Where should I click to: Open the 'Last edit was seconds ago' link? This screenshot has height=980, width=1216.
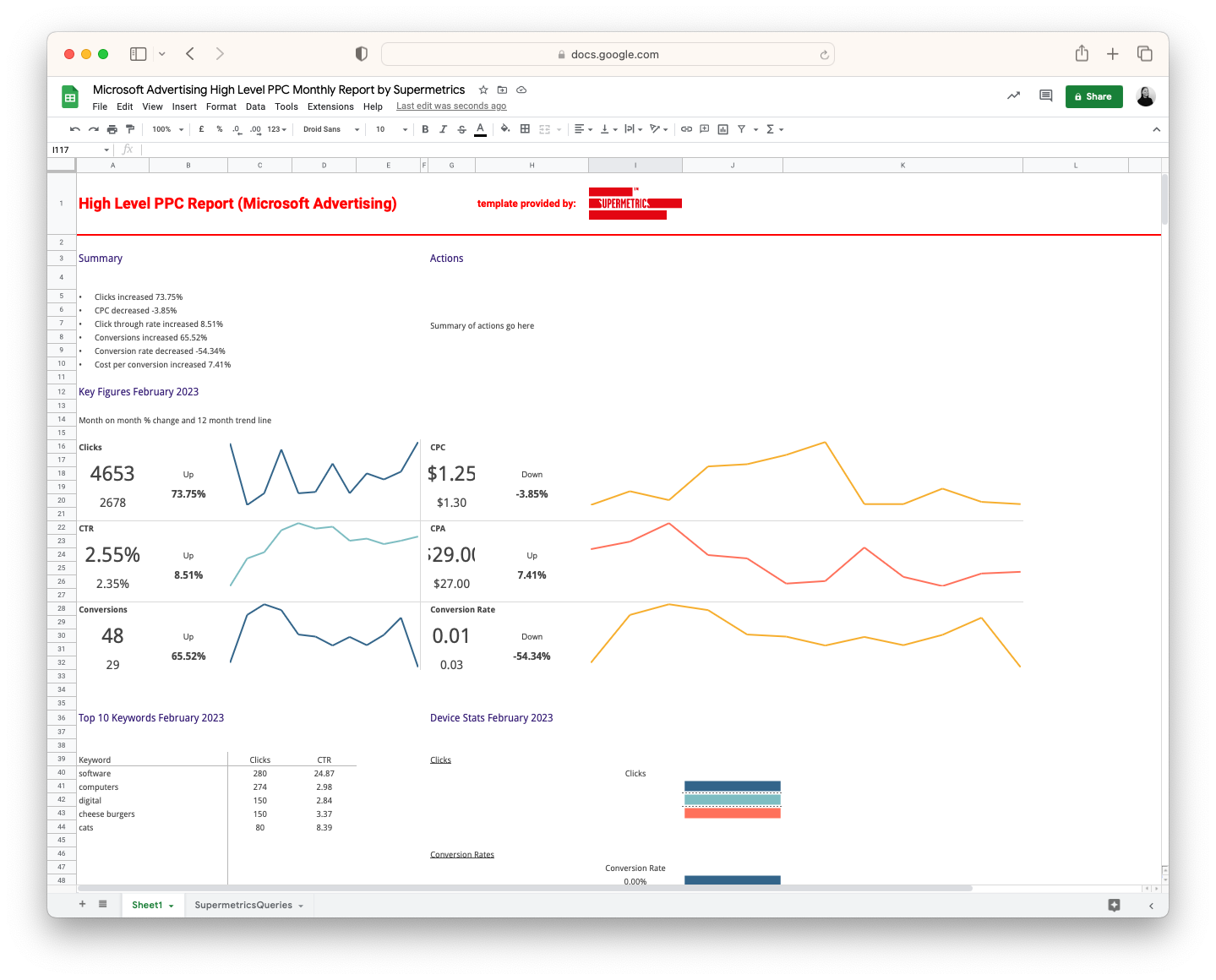click(x=451, y=106)
